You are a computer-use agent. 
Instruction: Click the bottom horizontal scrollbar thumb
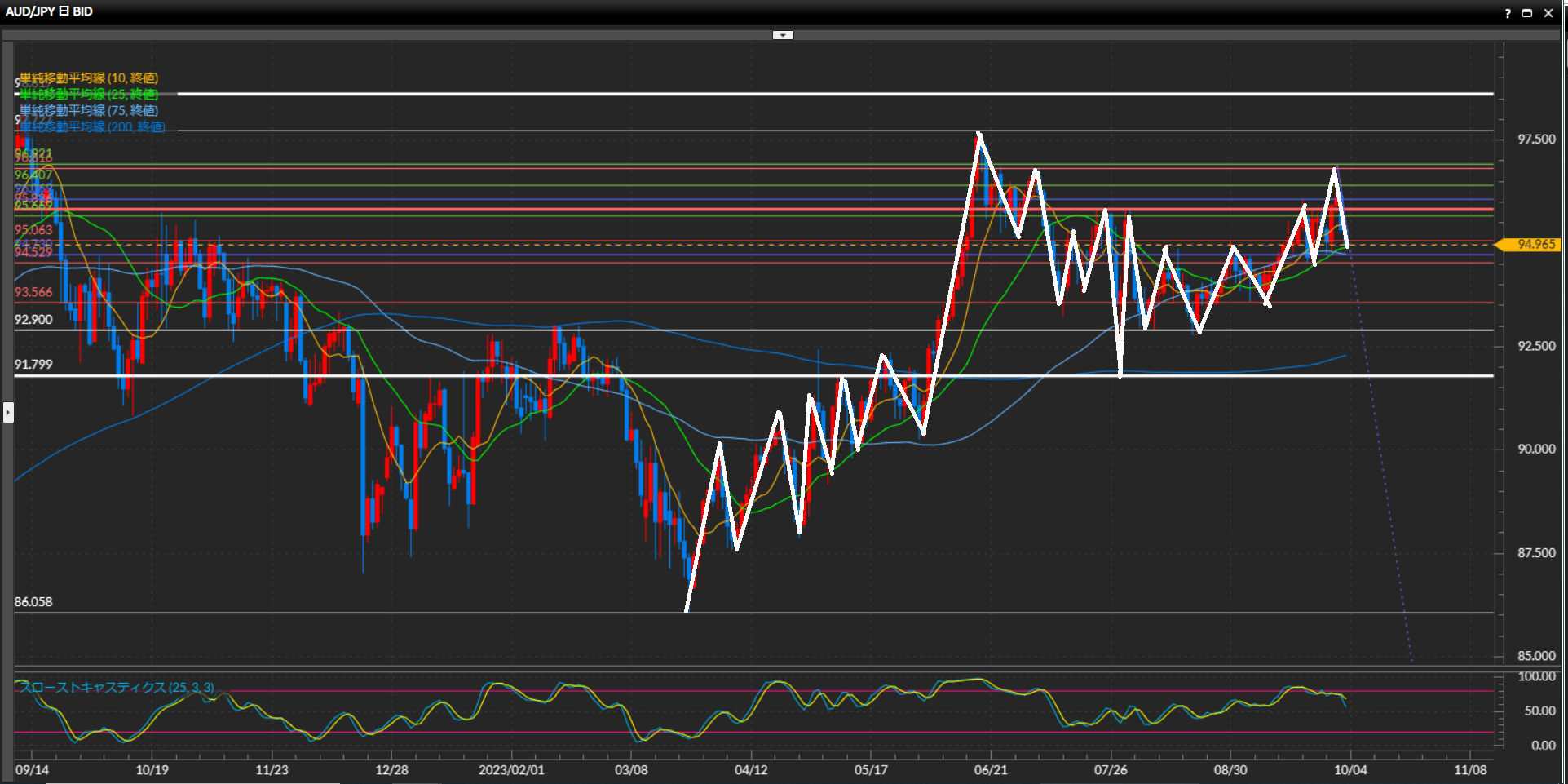192,782
